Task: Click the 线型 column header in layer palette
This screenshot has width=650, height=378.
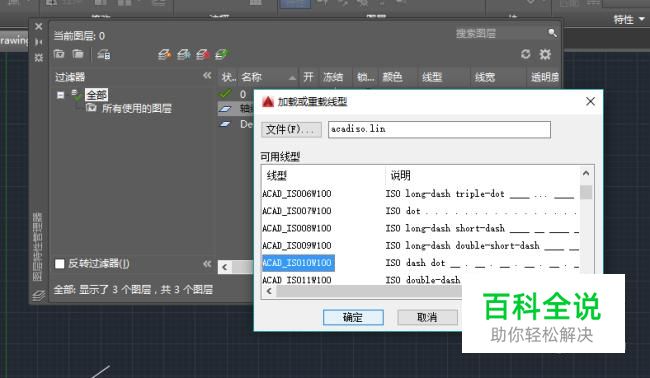Action: pyautogui.click(x=432, y=77)
